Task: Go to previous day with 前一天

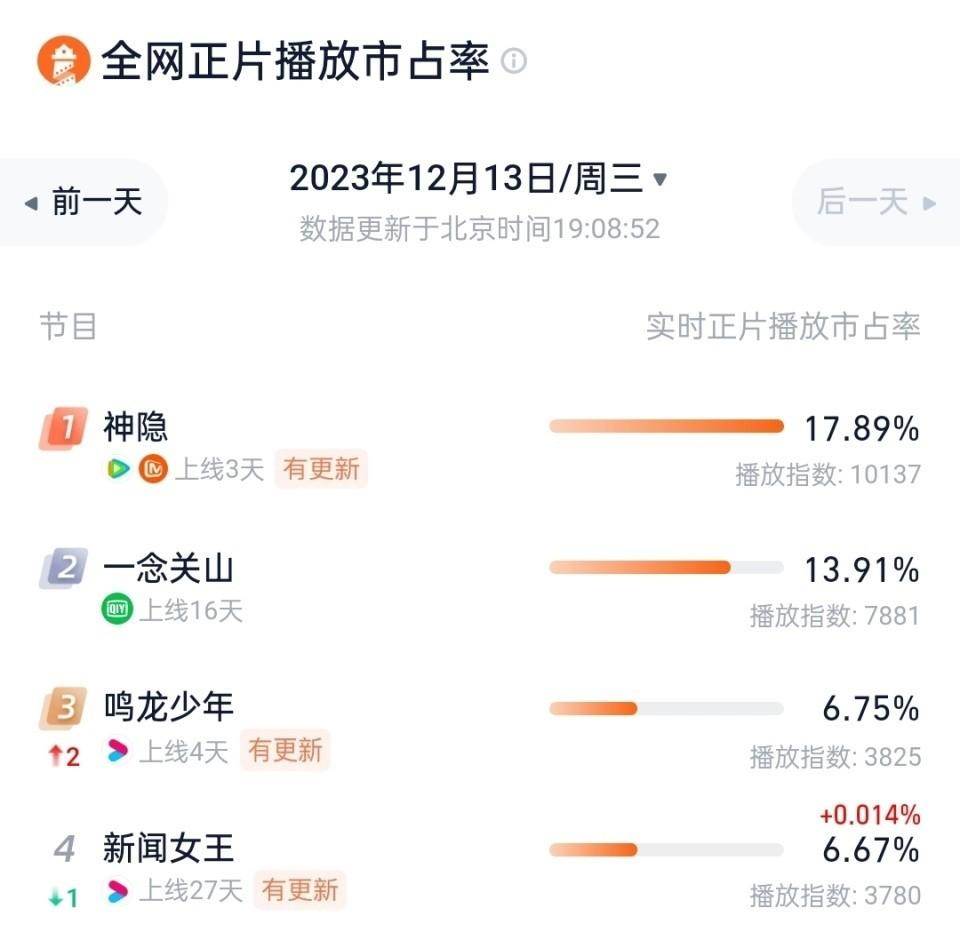Action: coord(83,201)
